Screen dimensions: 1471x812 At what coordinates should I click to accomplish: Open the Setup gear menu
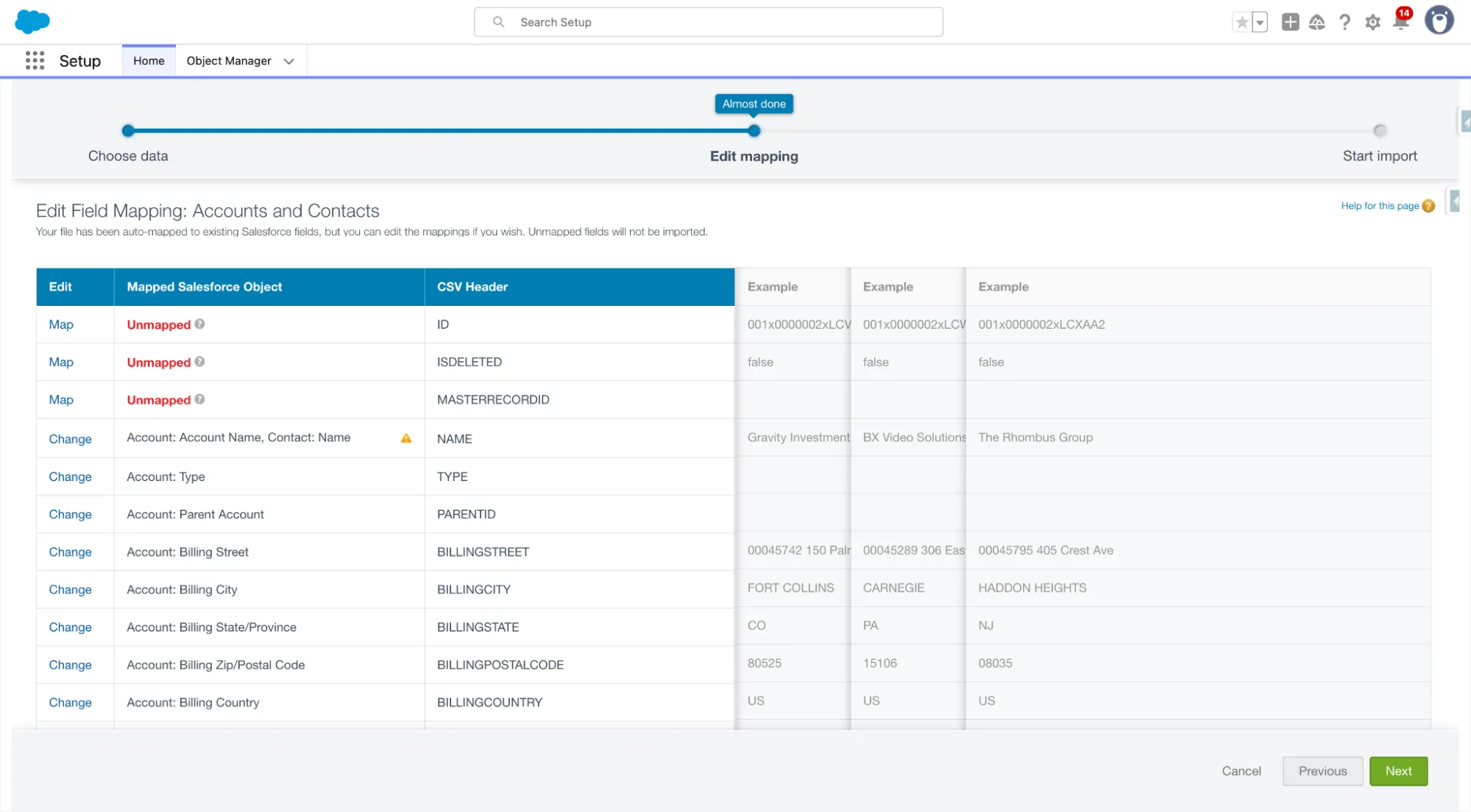(1372, 22)
